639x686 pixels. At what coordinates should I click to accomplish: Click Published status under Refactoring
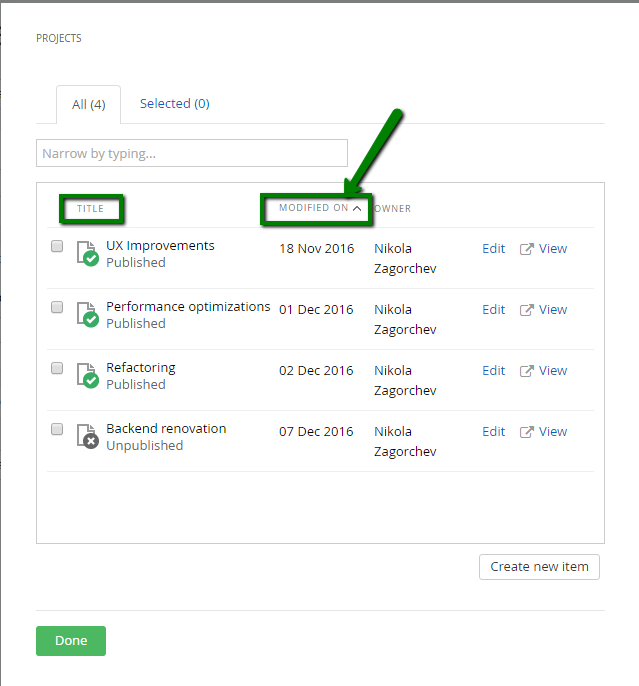[x=136, y=385]
